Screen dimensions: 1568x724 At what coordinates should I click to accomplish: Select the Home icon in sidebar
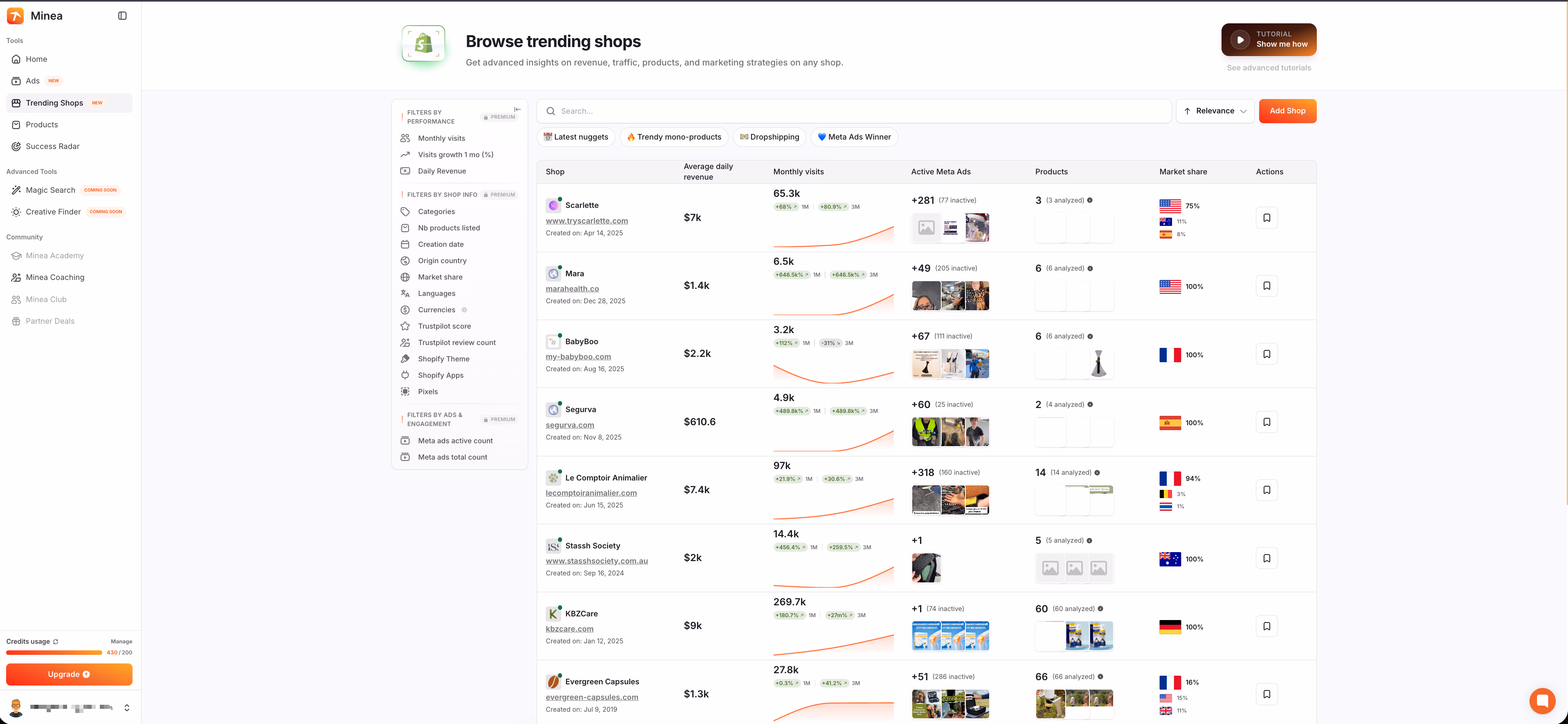click(16, 59)
